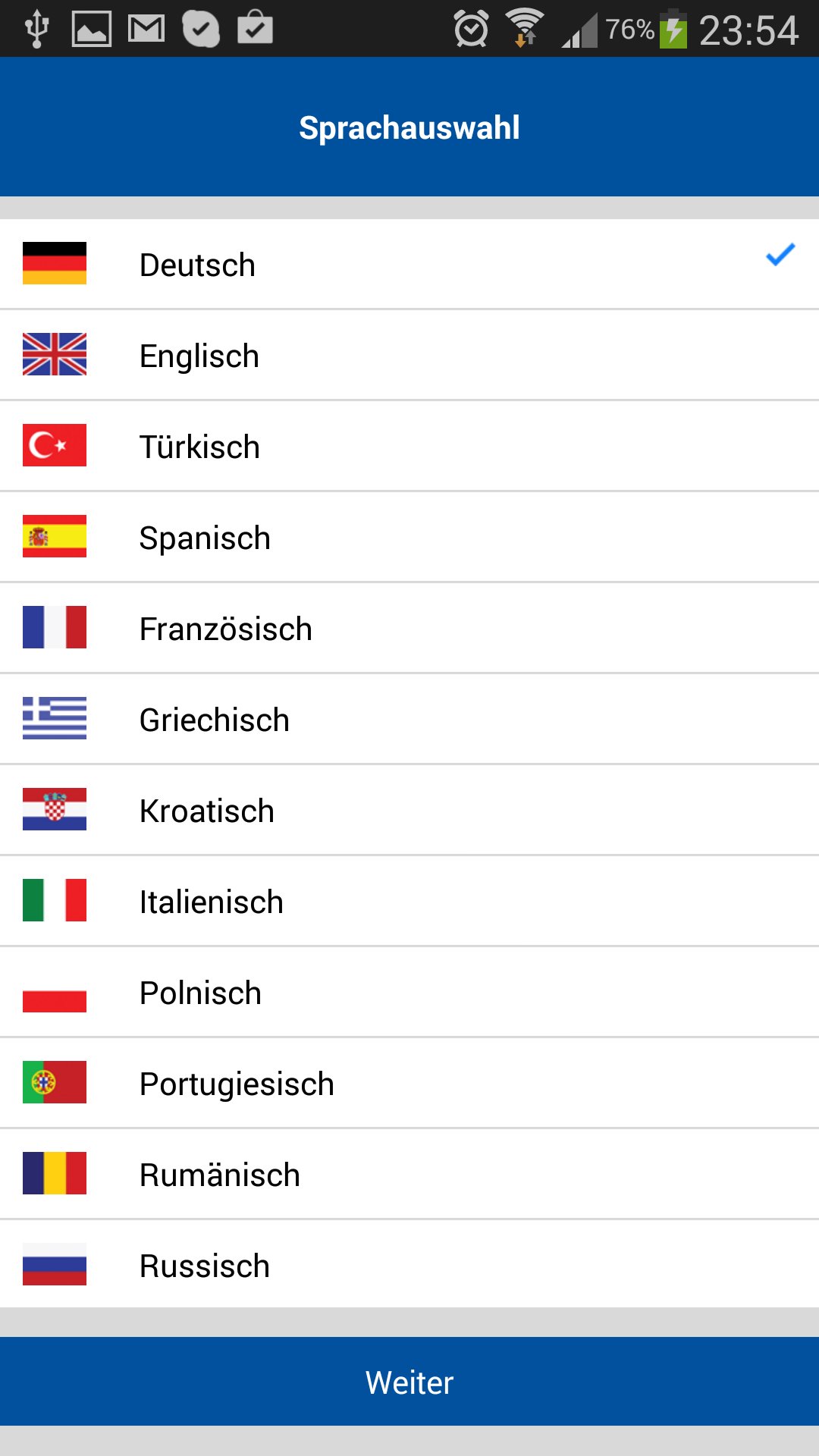This screenshot has width=819, height=1456.
Task: Tap the Sprachauswahl header title
Action: pos(409,127)
